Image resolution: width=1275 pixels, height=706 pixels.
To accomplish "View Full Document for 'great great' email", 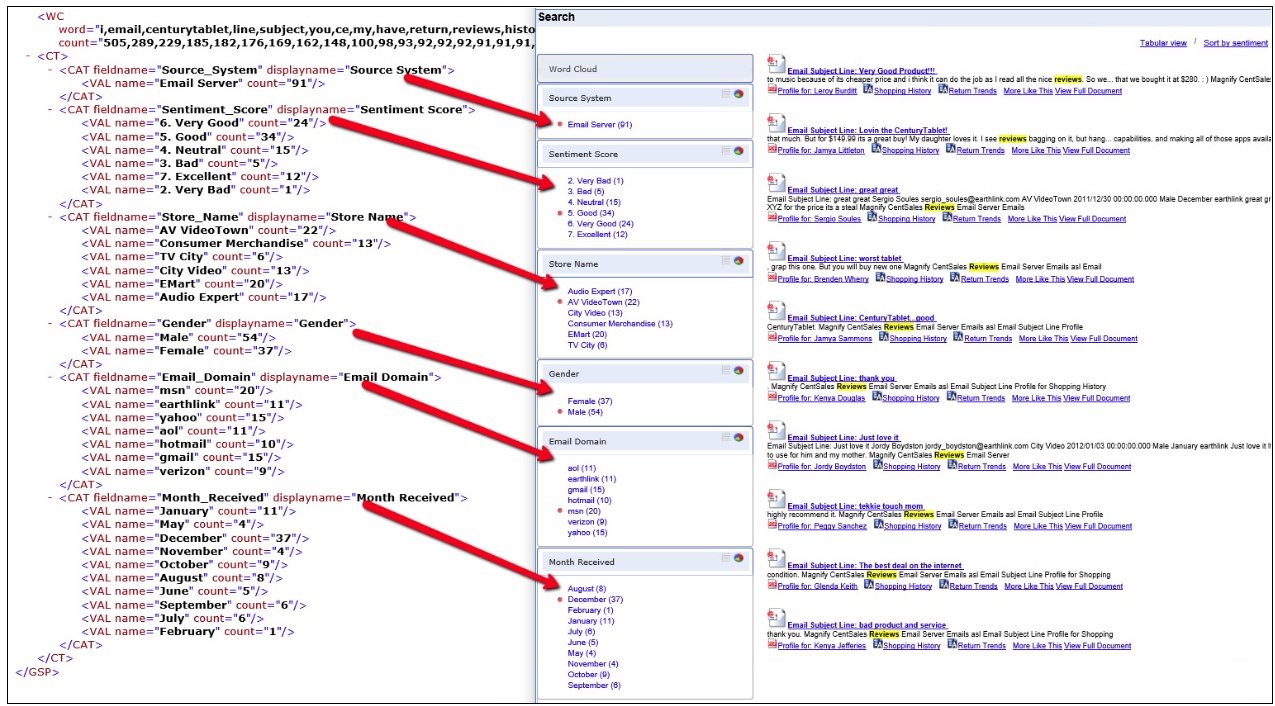I will click(x=1098, y=219).
